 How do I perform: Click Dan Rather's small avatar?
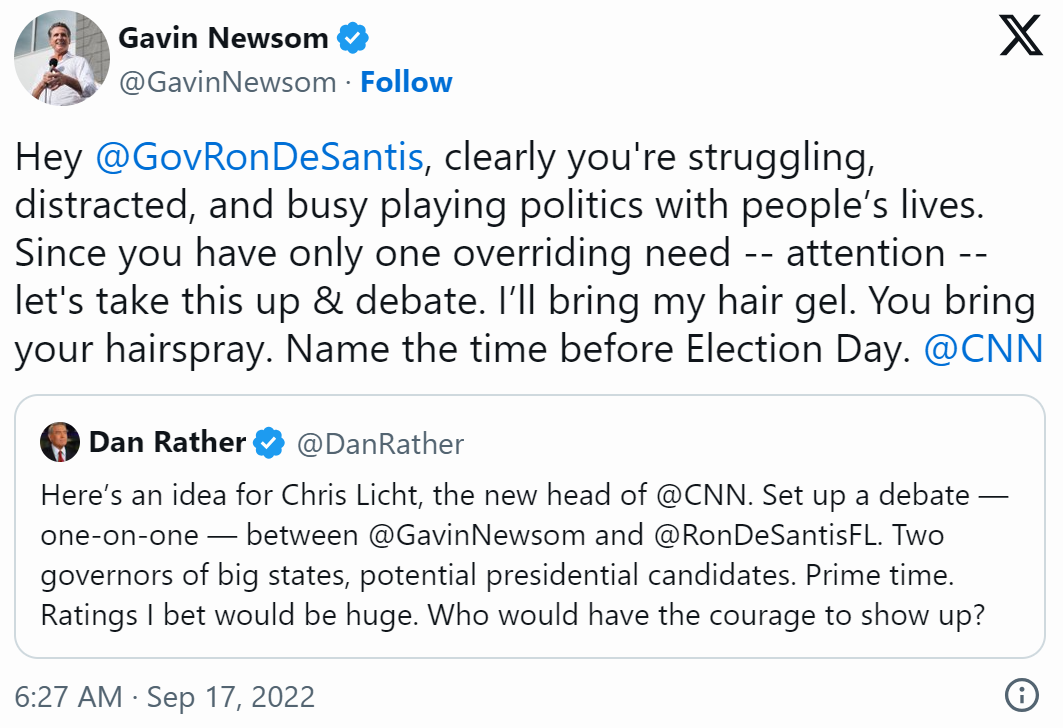(x=60, y=442)
